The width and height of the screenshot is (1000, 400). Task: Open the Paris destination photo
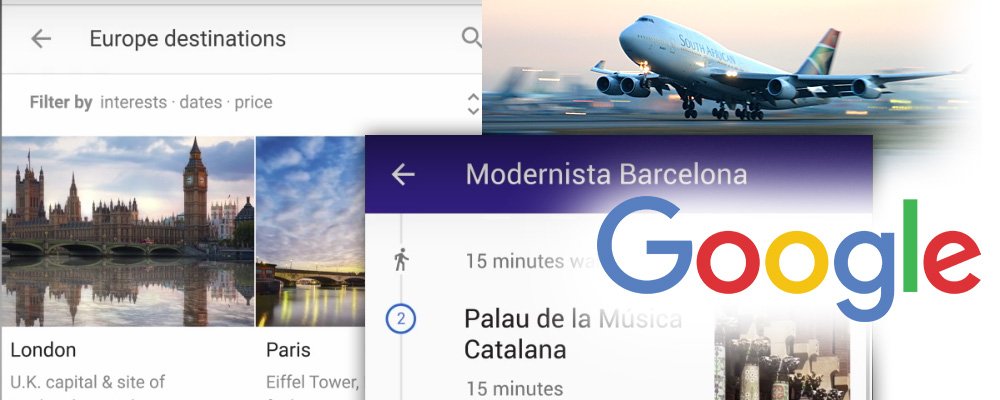(x=311, y=232)
